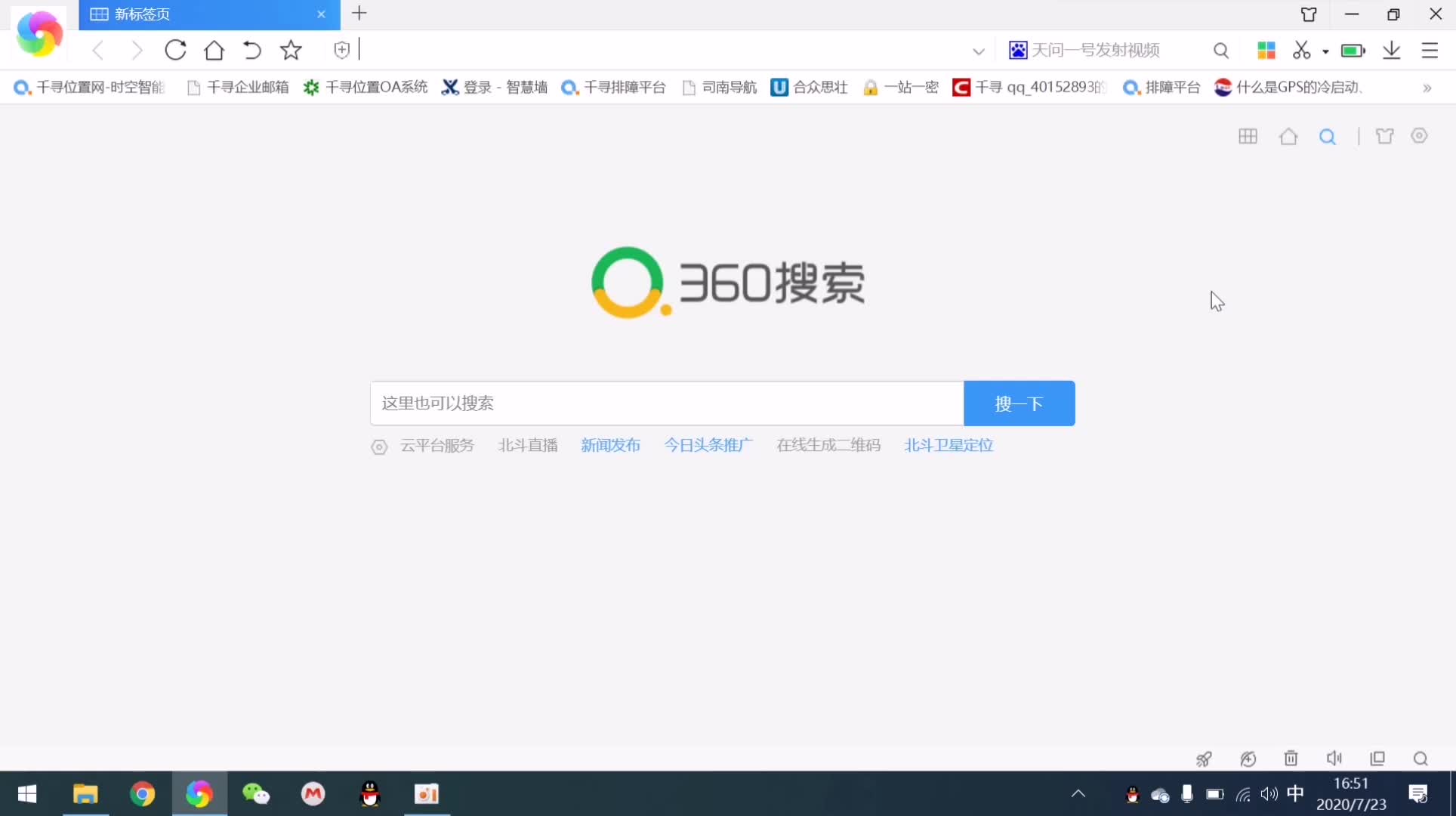This screenshot has height=816, width=1456.
Task: Open the 今日头条推广 link
Action: coord(708,446)
